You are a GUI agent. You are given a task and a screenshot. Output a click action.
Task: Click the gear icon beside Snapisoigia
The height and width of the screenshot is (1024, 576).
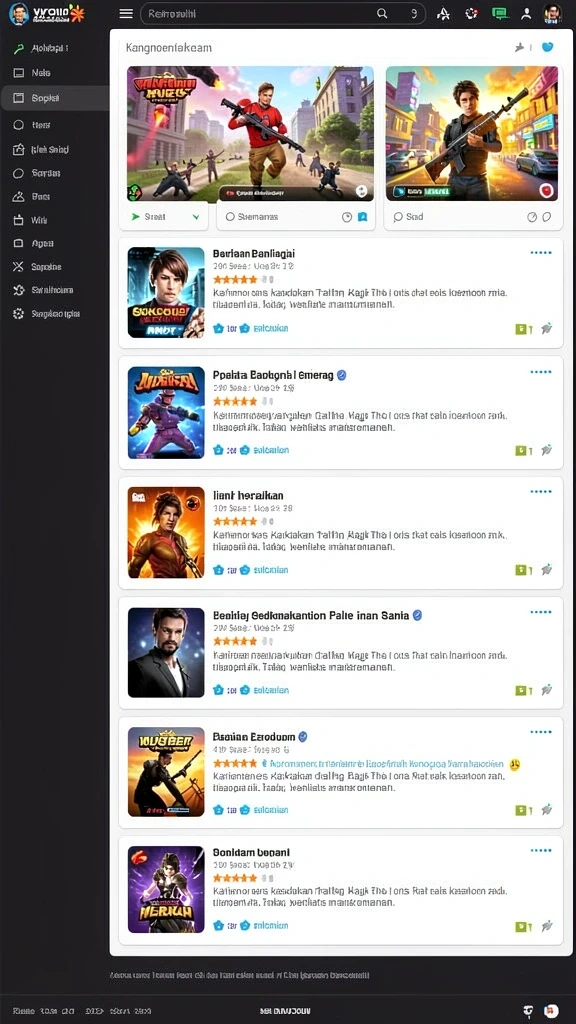point(18,313)
